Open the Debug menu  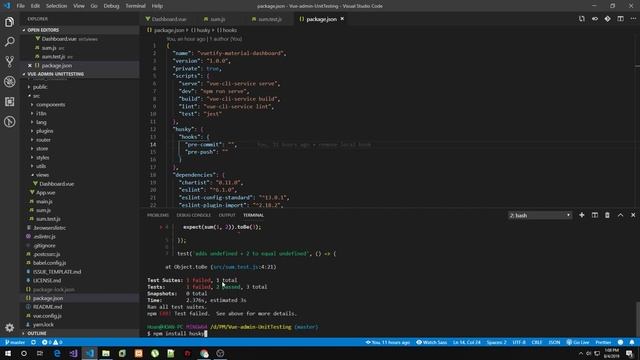pyautogui.click(x=111, y=6)
